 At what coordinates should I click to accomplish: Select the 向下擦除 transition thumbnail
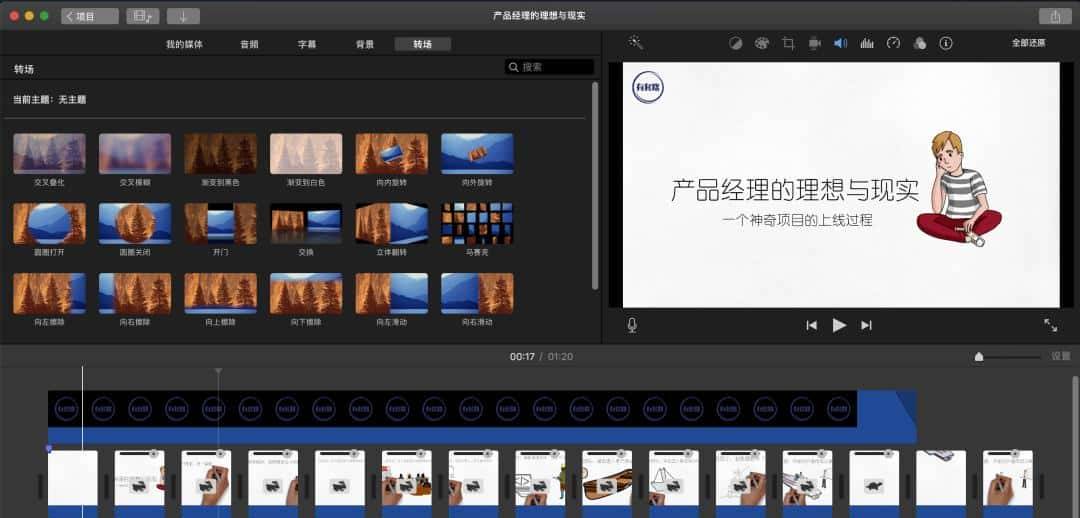click(306, 293)
